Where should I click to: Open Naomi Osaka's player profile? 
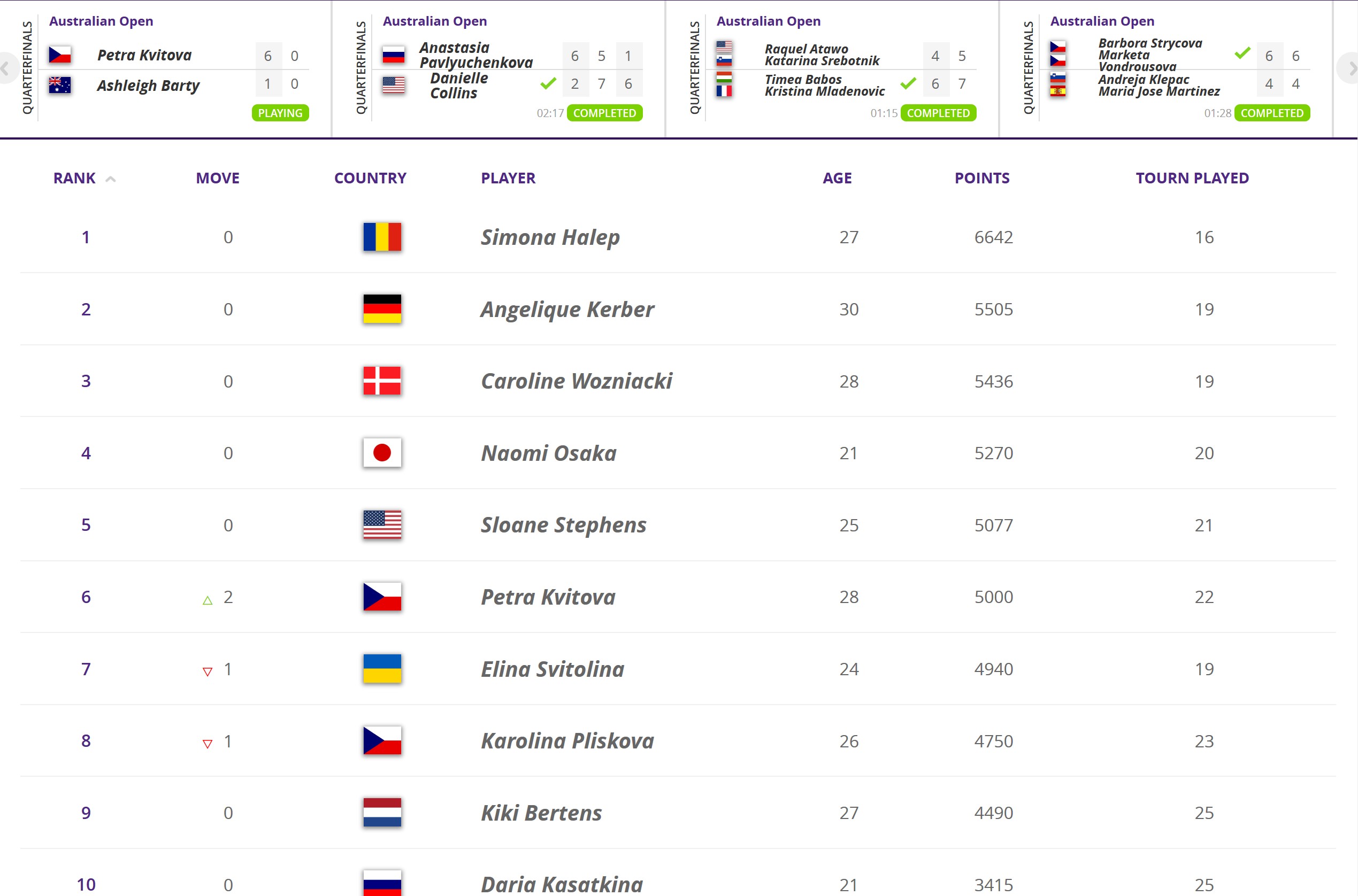click(x=548, y=453)
